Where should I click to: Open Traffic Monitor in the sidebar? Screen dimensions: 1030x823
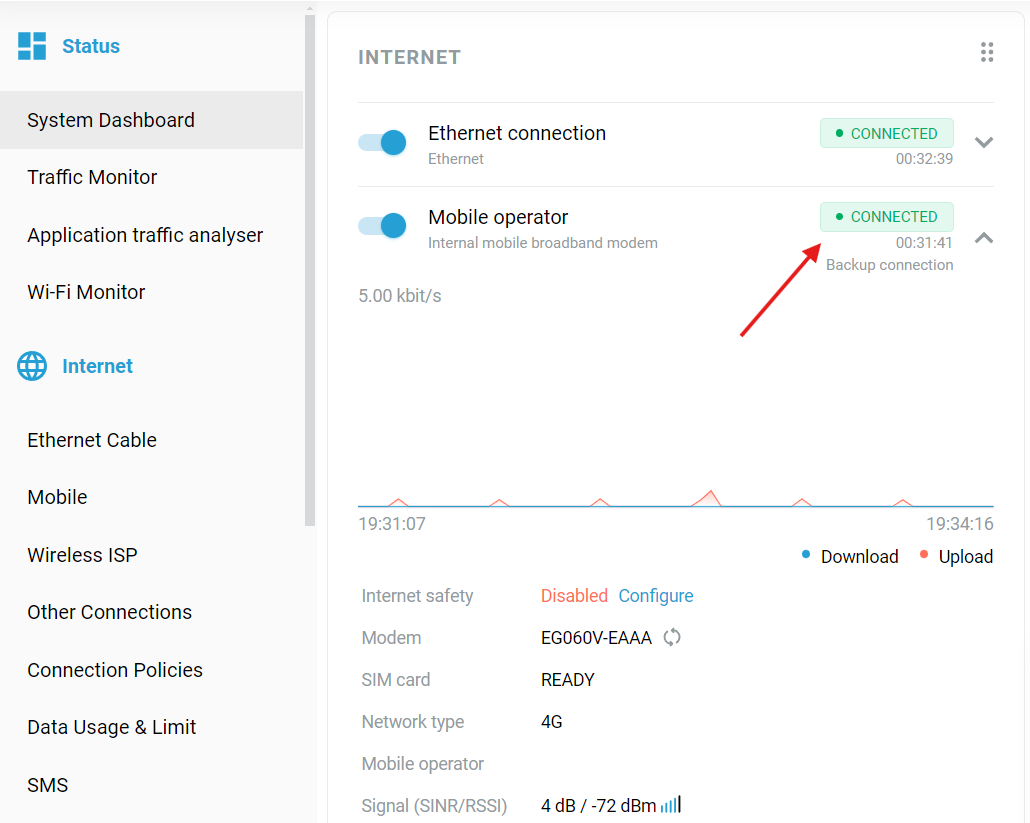92,177
